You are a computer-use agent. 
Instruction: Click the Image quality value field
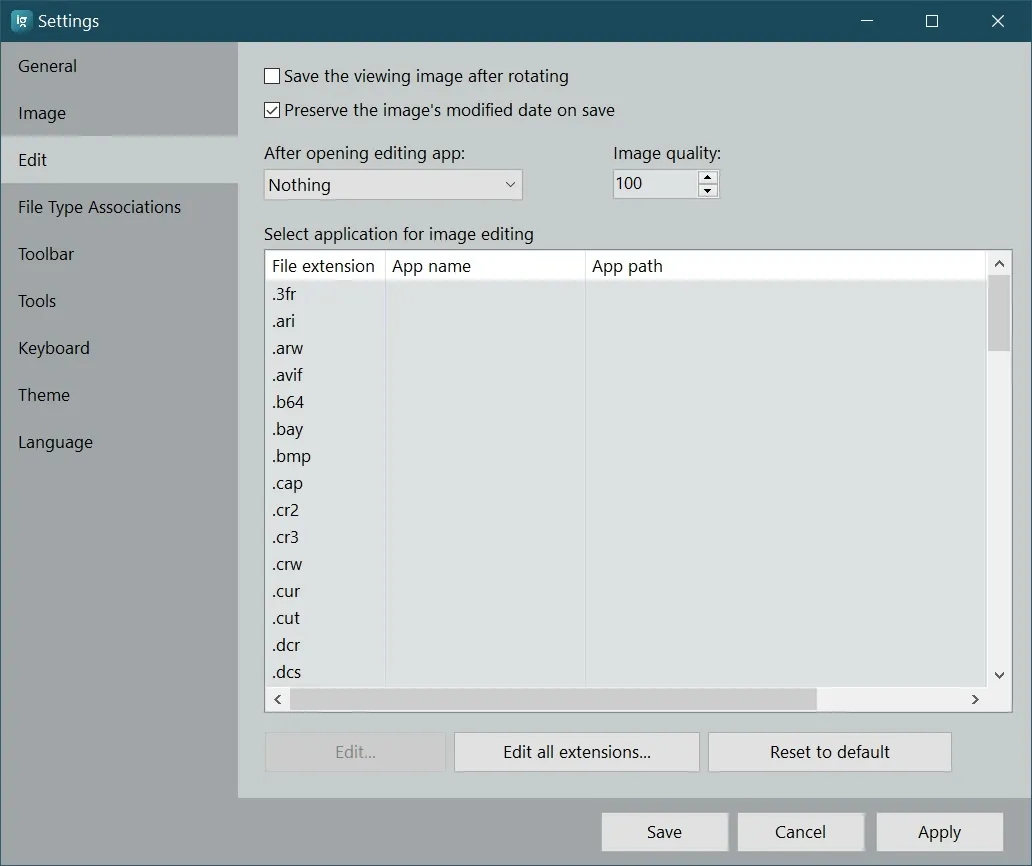(655, 184)
